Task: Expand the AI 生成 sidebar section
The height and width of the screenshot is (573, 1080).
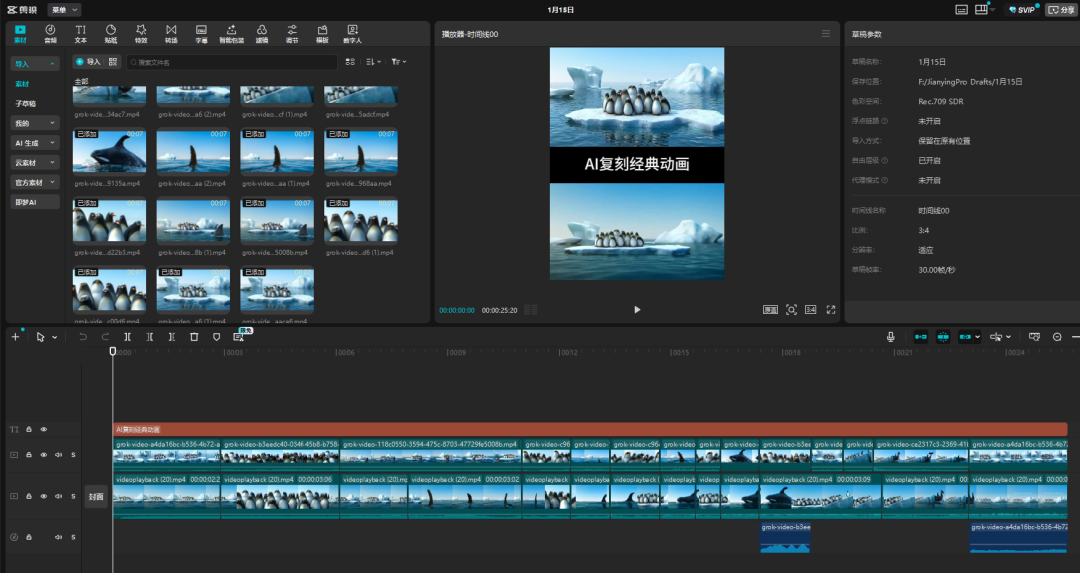Action: click(35, 143)
